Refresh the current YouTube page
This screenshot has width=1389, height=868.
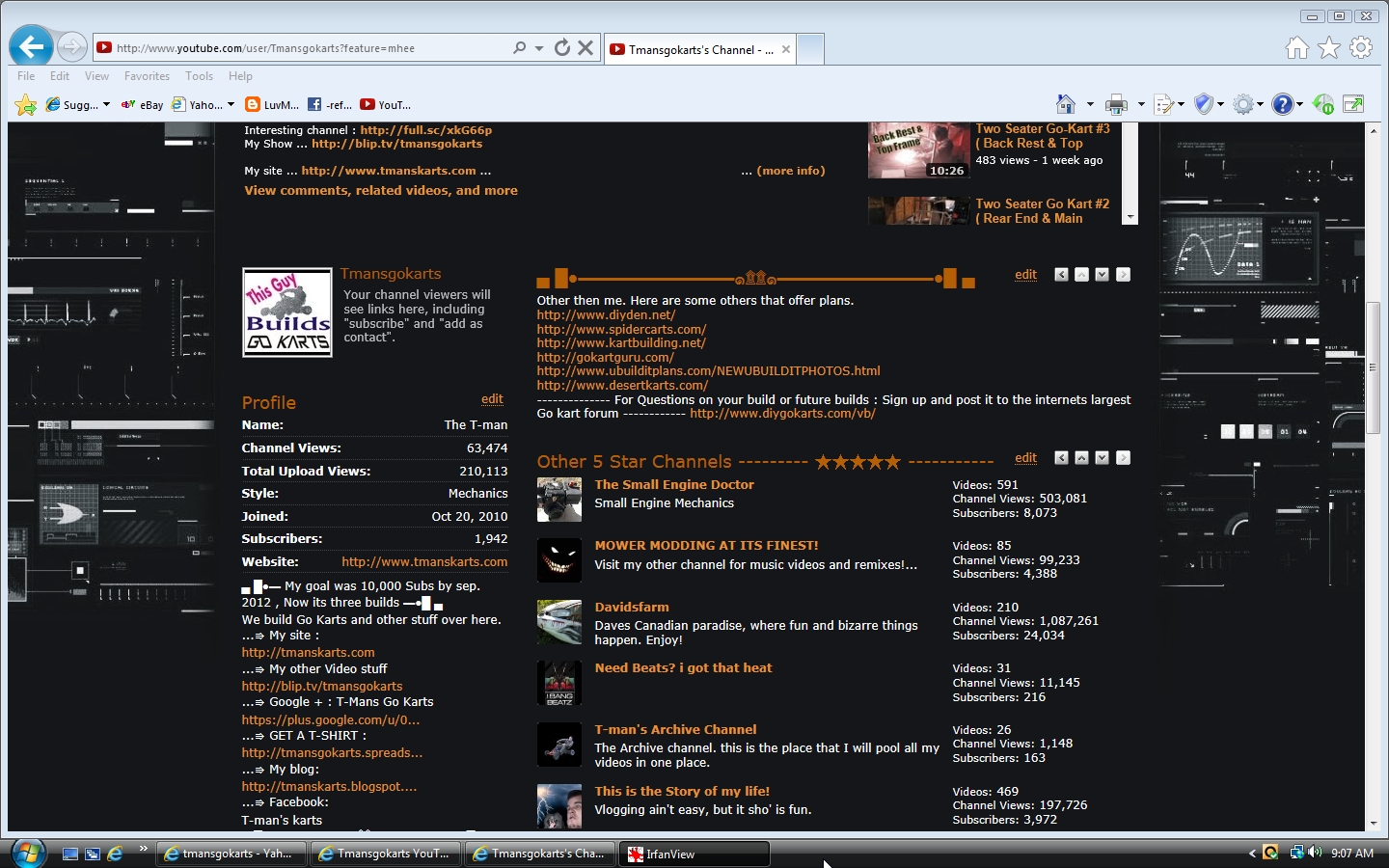pos(562,47)
